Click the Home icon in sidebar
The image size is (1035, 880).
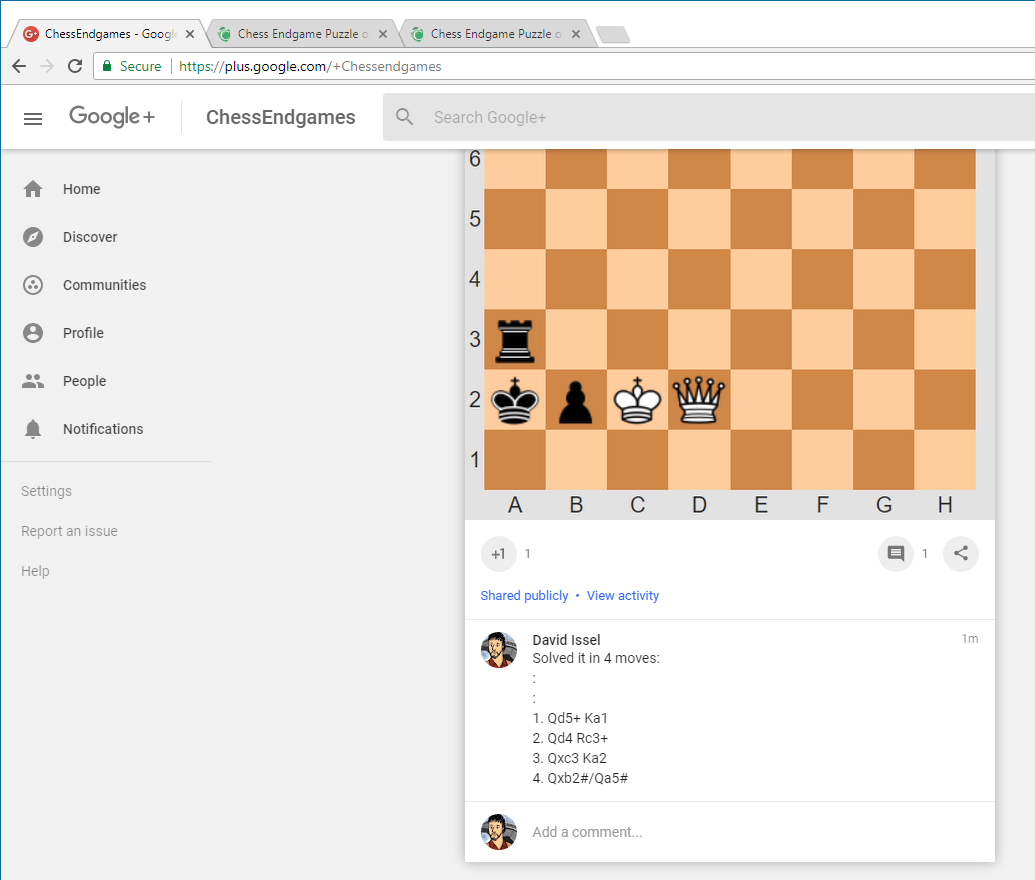pos(33,189)
